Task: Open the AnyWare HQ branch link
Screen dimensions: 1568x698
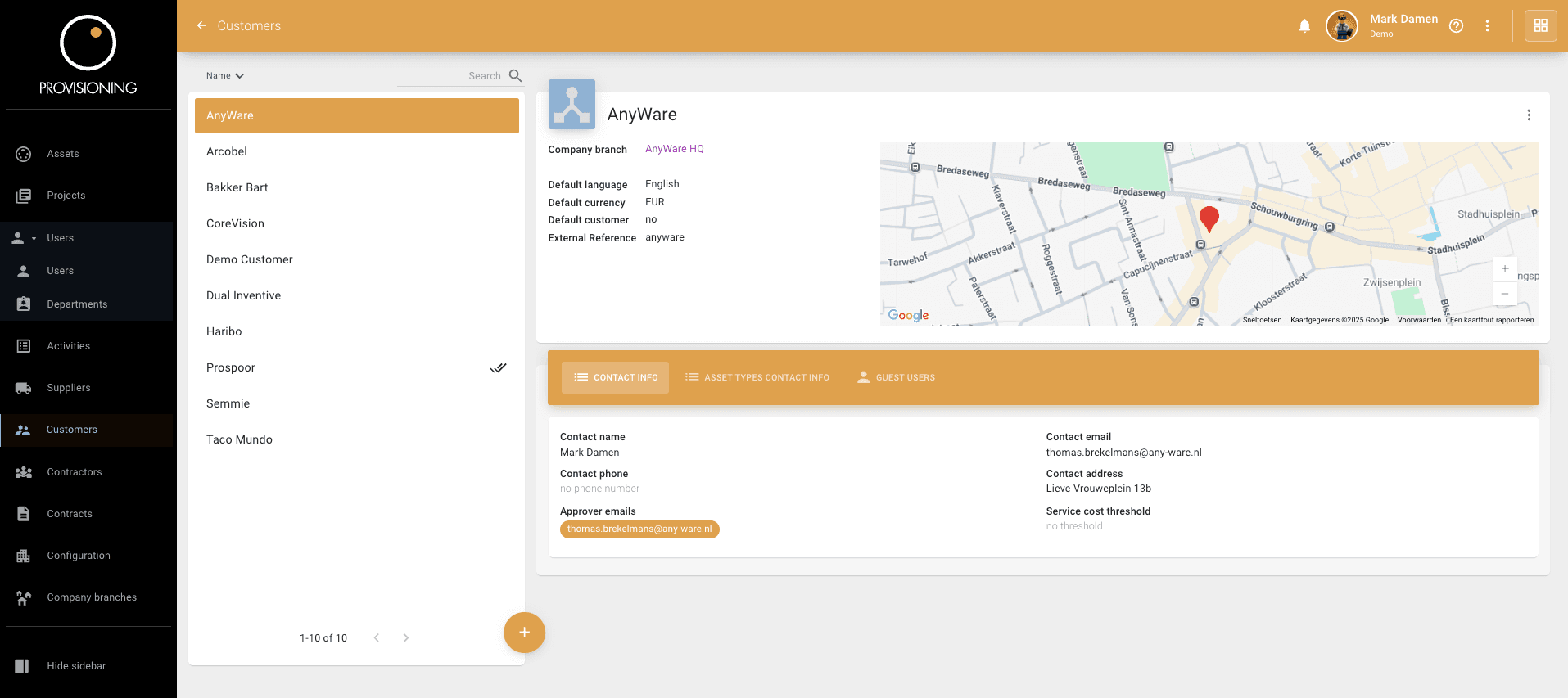Action: pos(675,149)
